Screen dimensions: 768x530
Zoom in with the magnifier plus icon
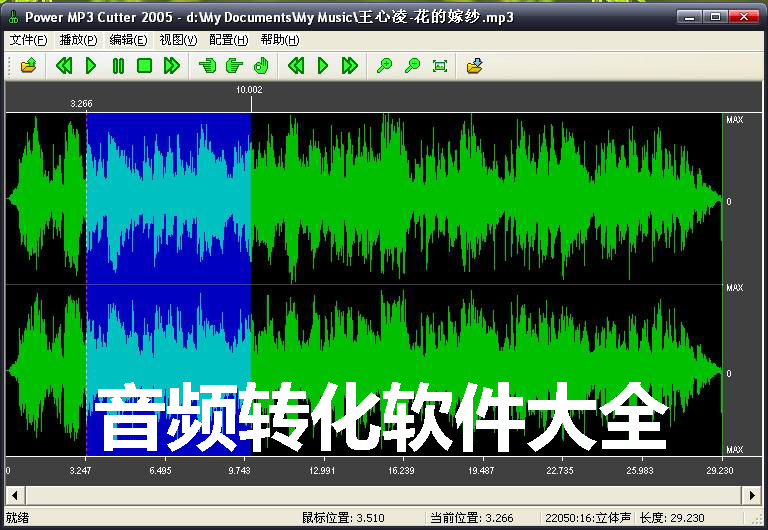(384, 65)
